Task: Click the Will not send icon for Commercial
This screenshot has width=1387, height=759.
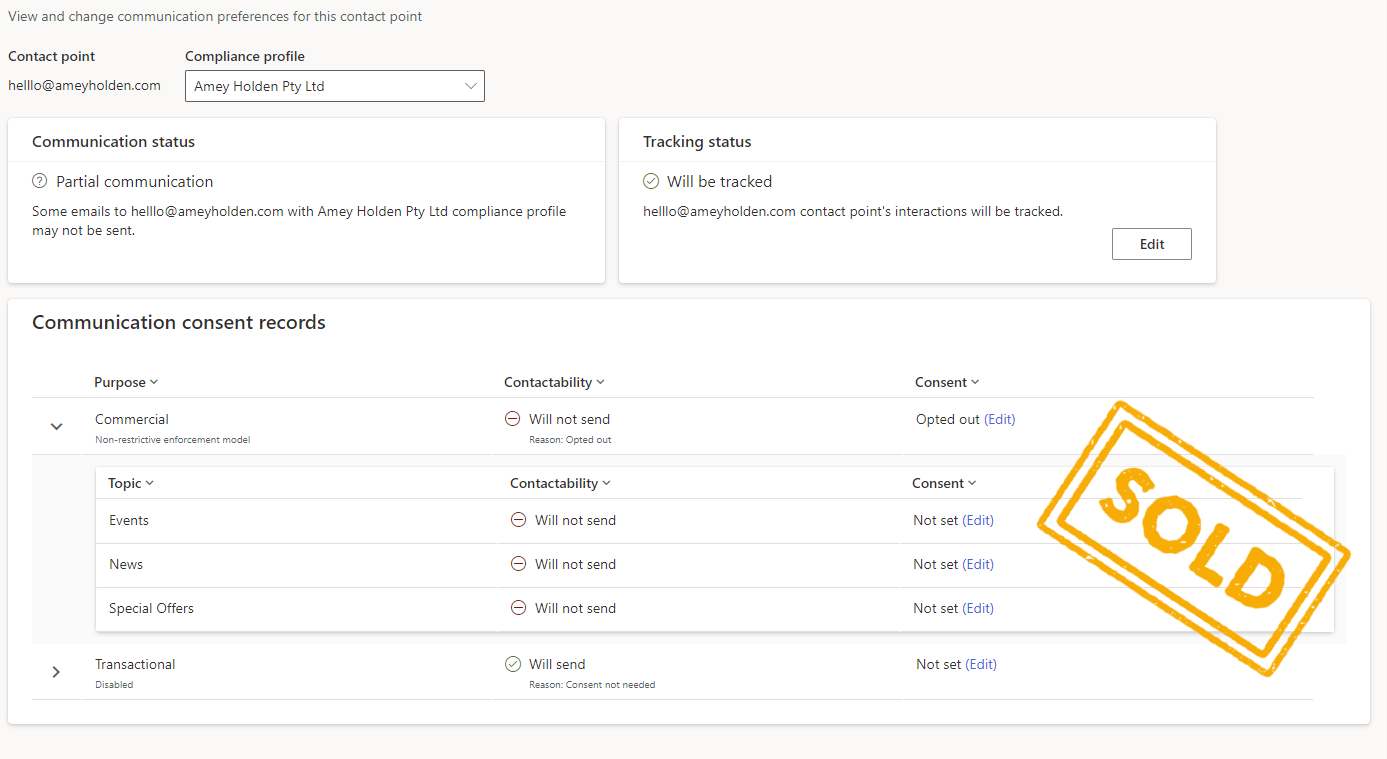Action: tap(512, 418)
